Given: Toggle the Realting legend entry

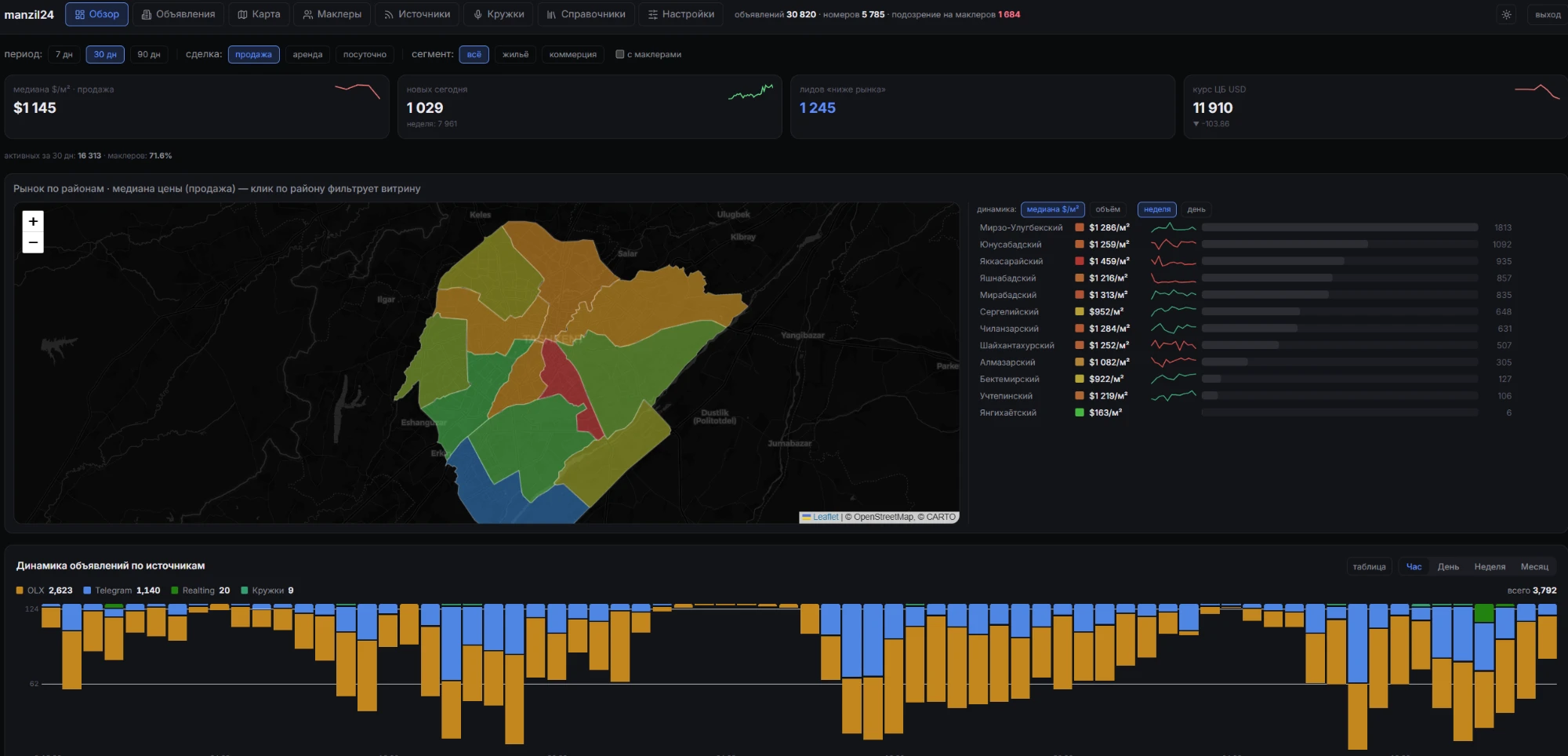Looking at the screenshot, I should 201,591.
